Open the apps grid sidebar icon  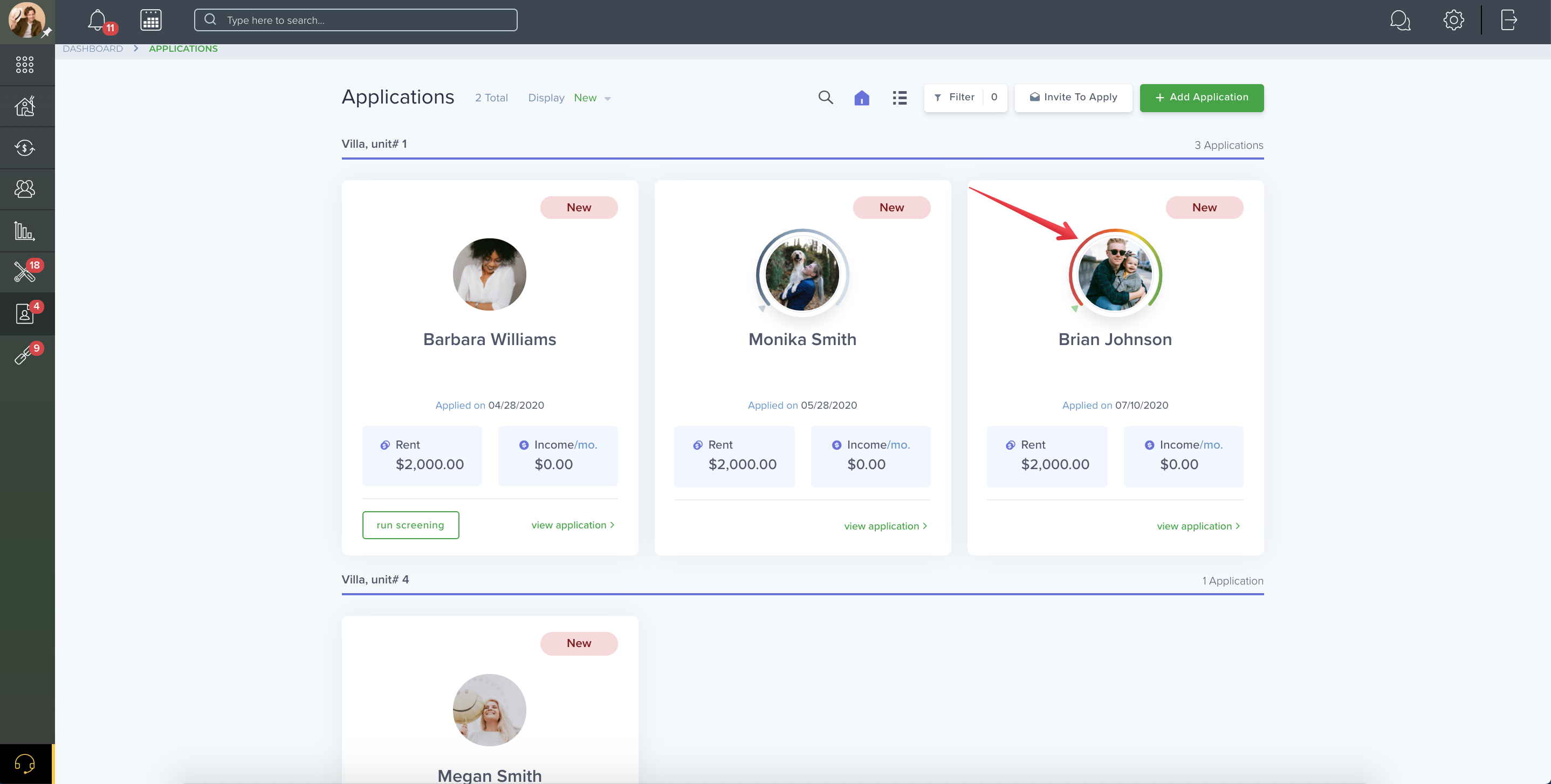point(25,64)
